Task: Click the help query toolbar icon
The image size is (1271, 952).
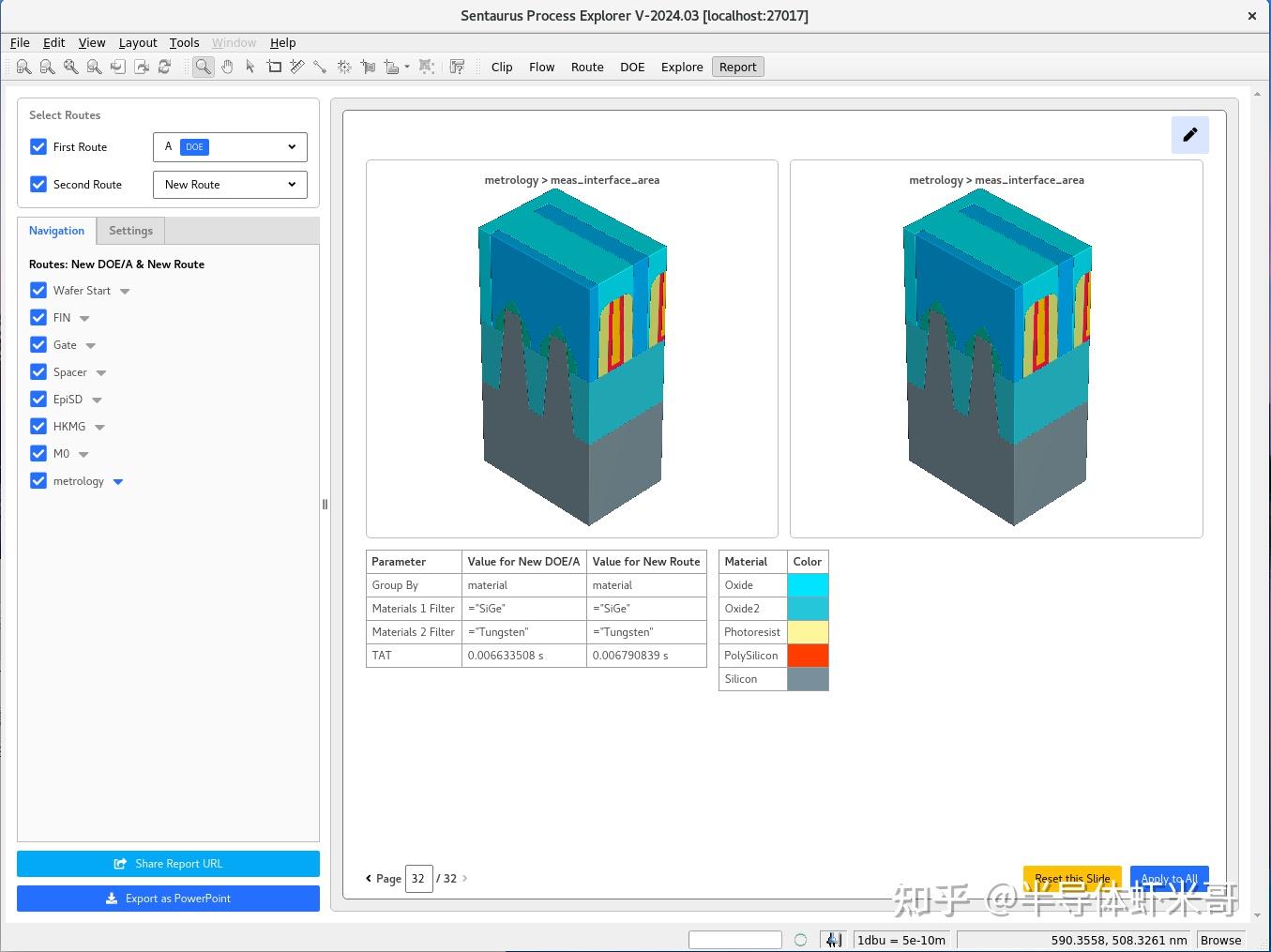Action: coord(457,67)
